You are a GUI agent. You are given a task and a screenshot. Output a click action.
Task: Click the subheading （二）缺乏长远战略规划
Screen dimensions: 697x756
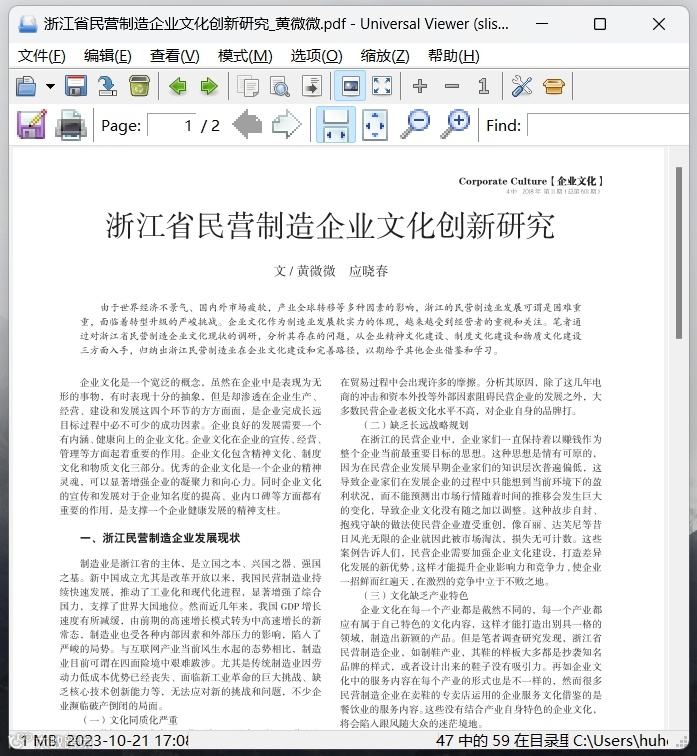(x=416, y=425)
